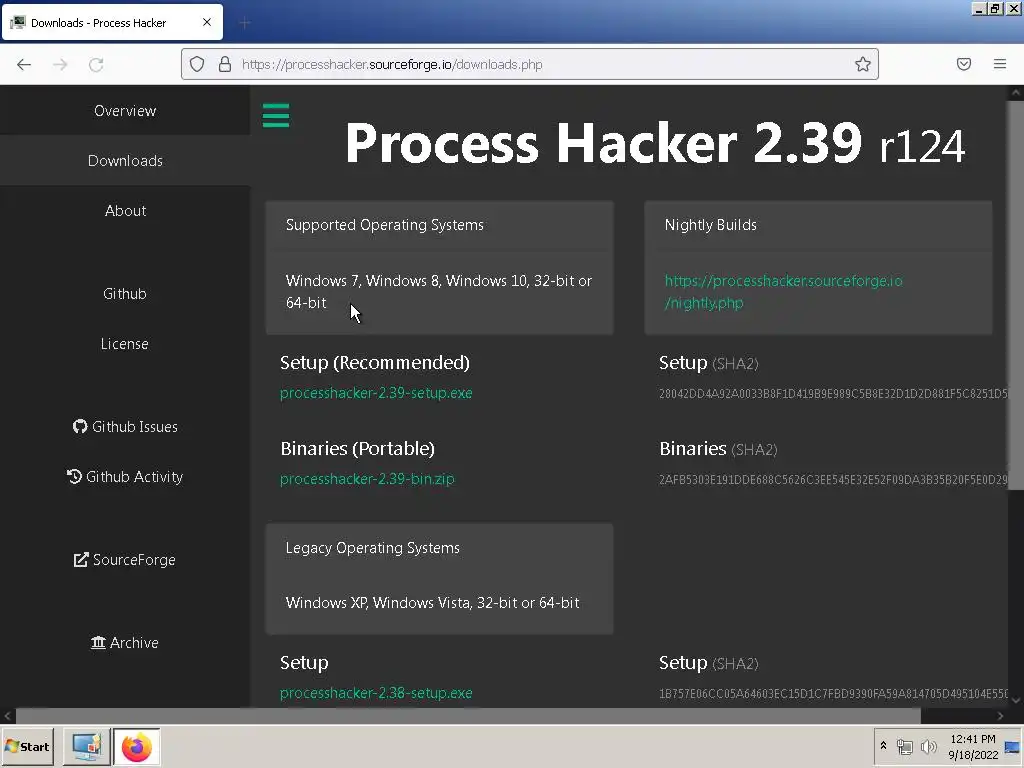1024x768 pixels.
Task: Download processhacker-2.39-setup.exe
Action: 376,392
